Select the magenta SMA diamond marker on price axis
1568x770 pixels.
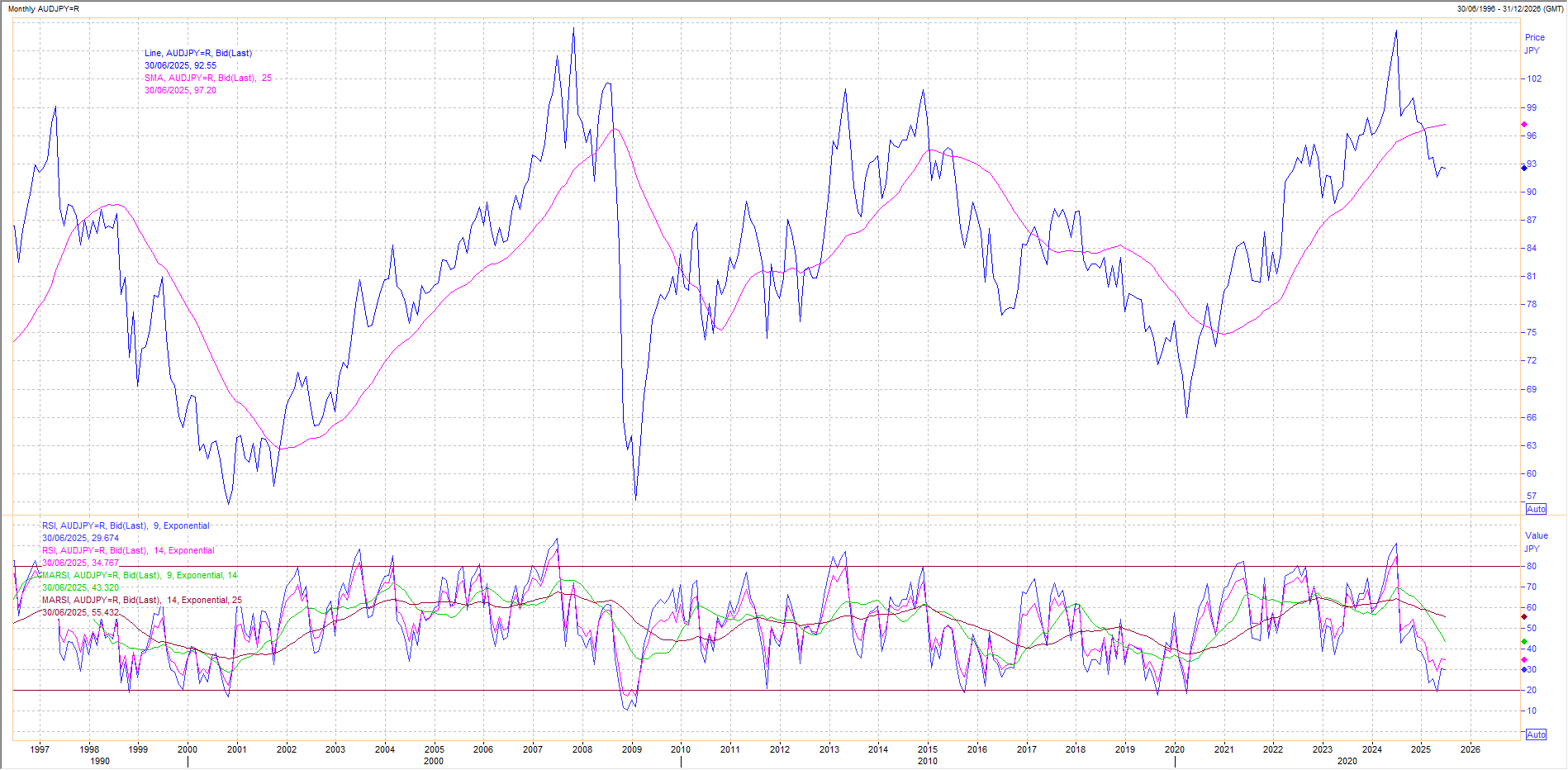[1524, 125]
